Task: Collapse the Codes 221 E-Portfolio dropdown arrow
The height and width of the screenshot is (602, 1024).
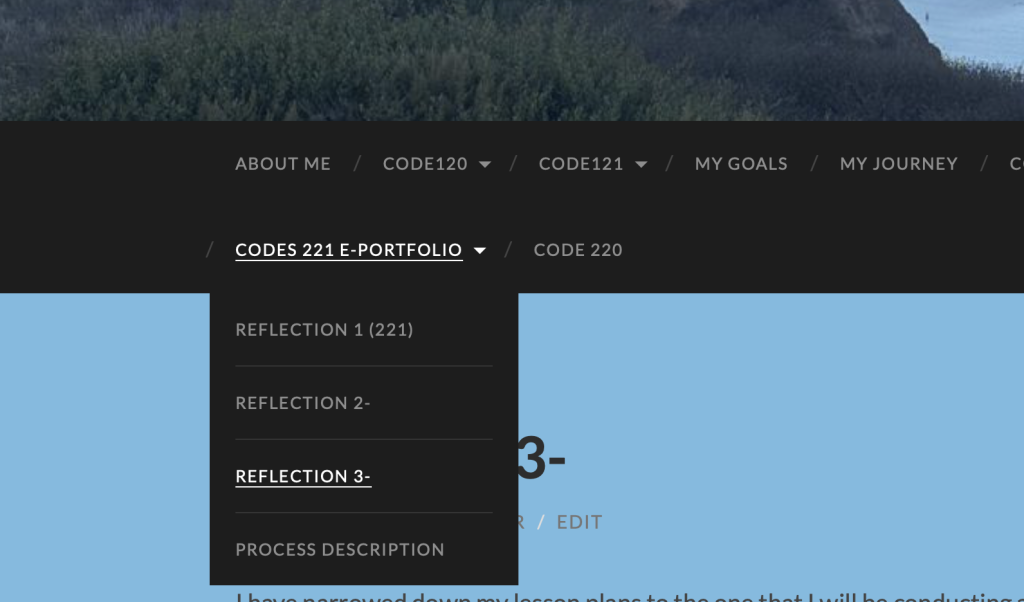Action: 480,251
